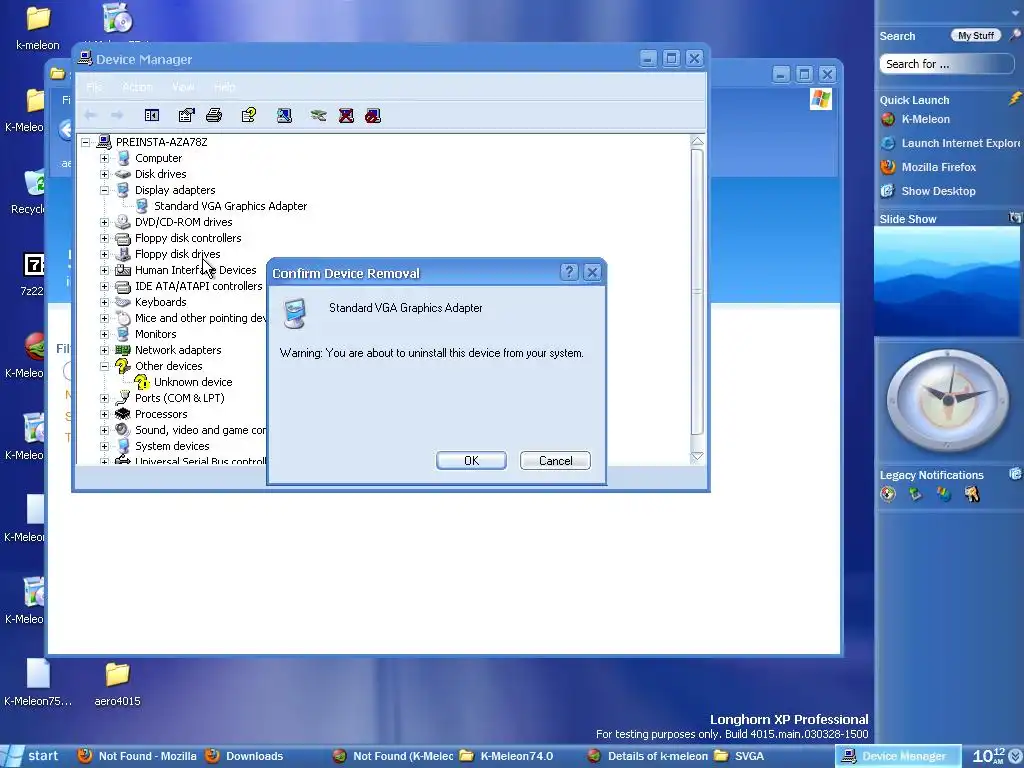Open Properties from Device Manager toolbar

click(x=186, y=116)
